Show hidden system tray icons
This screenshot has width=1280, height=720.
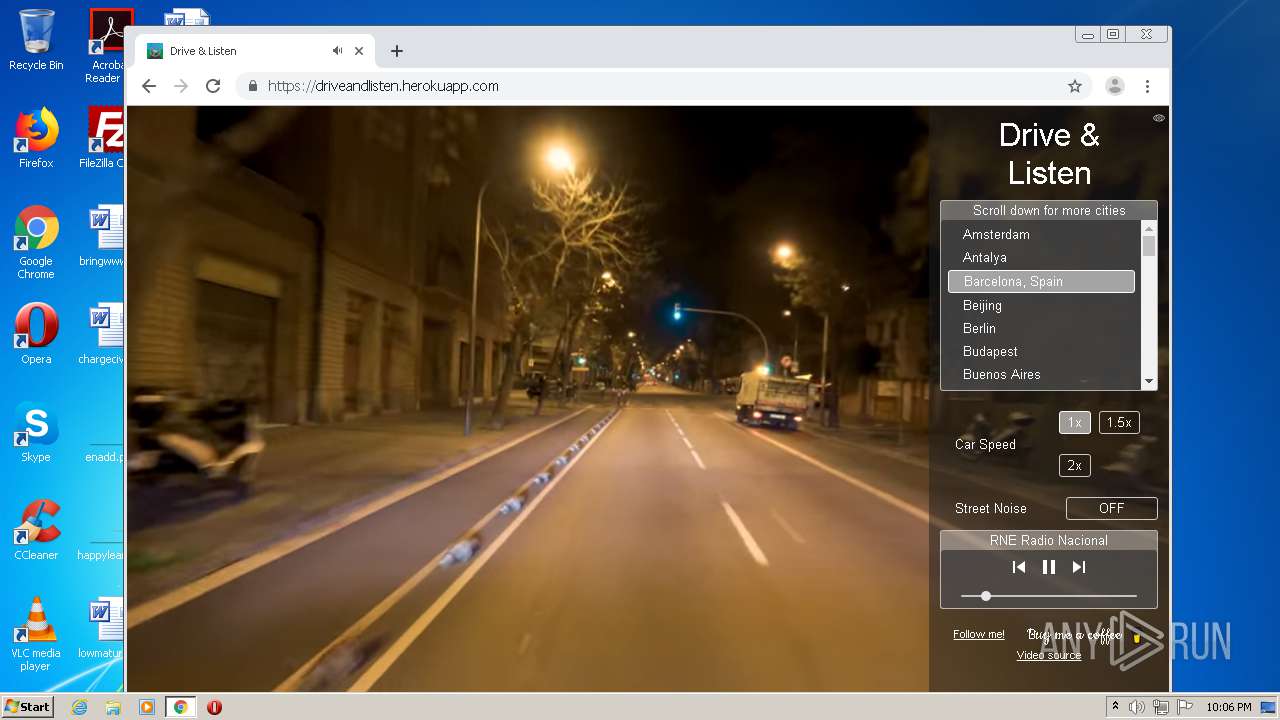[x=1115, y=707]
